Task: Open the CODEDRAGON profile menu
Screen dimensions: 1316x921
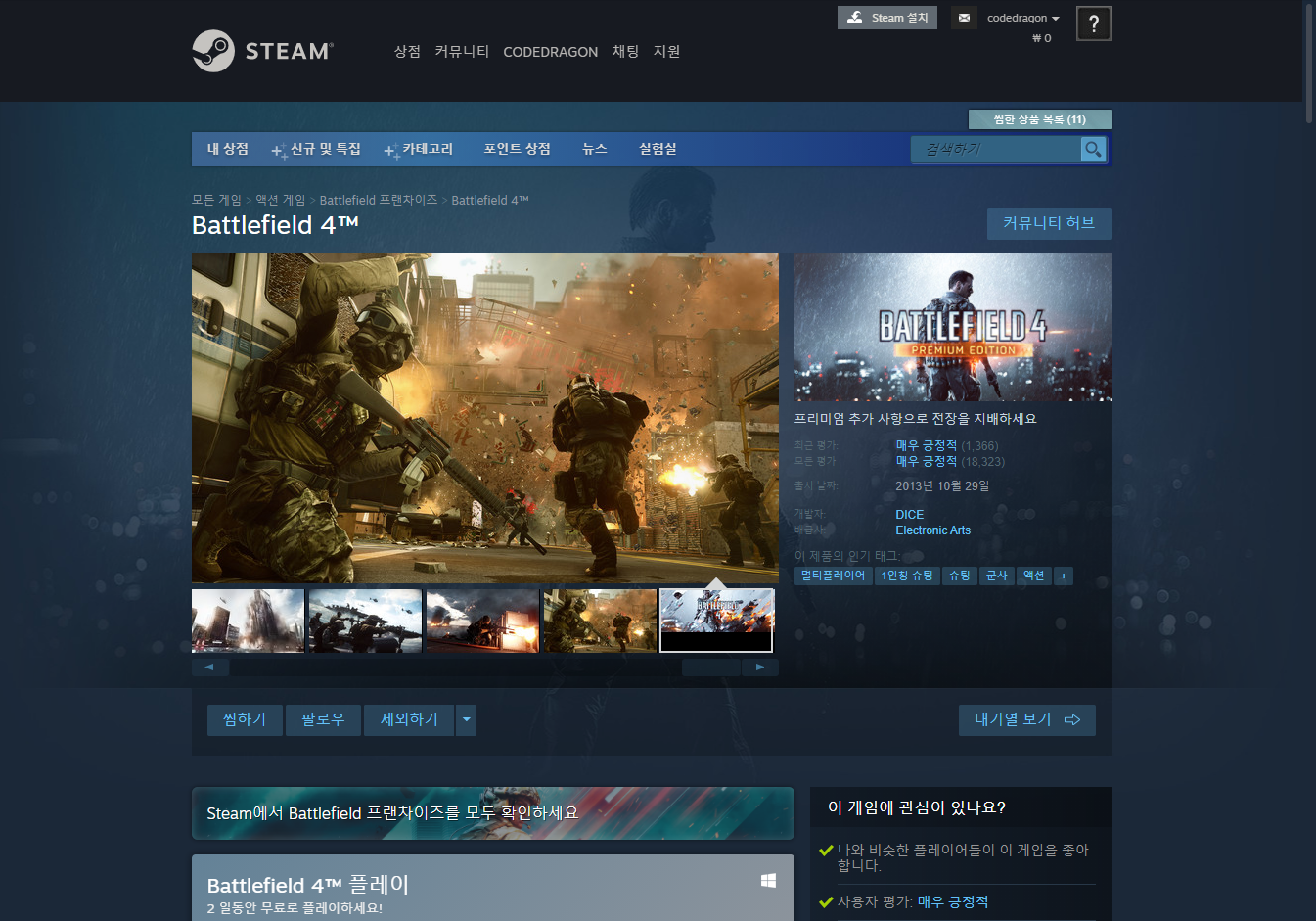Action: (x=550, y=52)
